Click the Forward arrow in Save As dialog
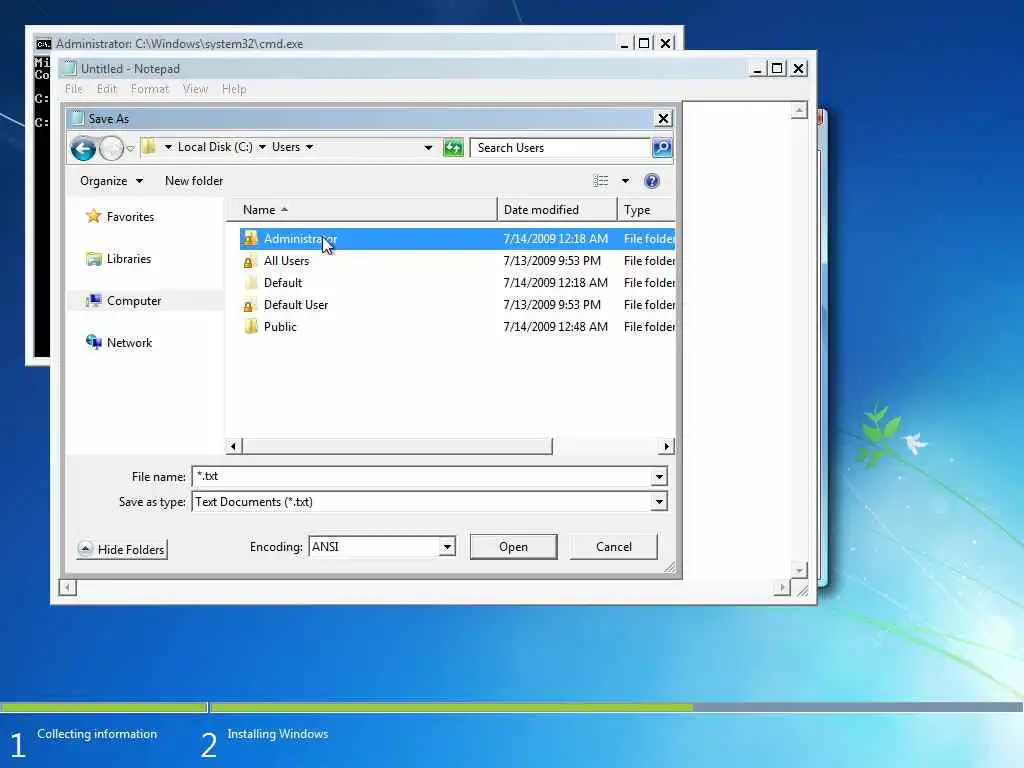 (x=111, y=149)
